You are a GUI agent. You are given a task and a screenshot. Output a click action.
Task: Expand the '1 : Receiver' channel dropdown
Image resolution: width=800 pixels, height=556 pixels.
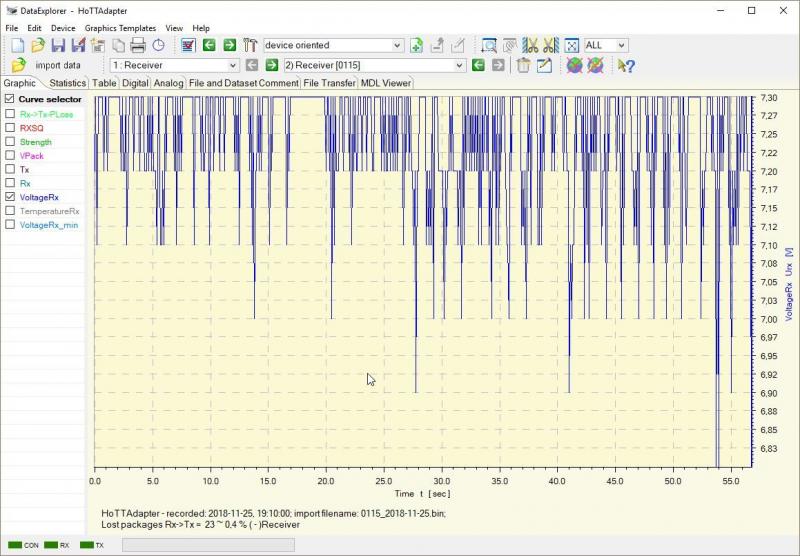point(232,65)
